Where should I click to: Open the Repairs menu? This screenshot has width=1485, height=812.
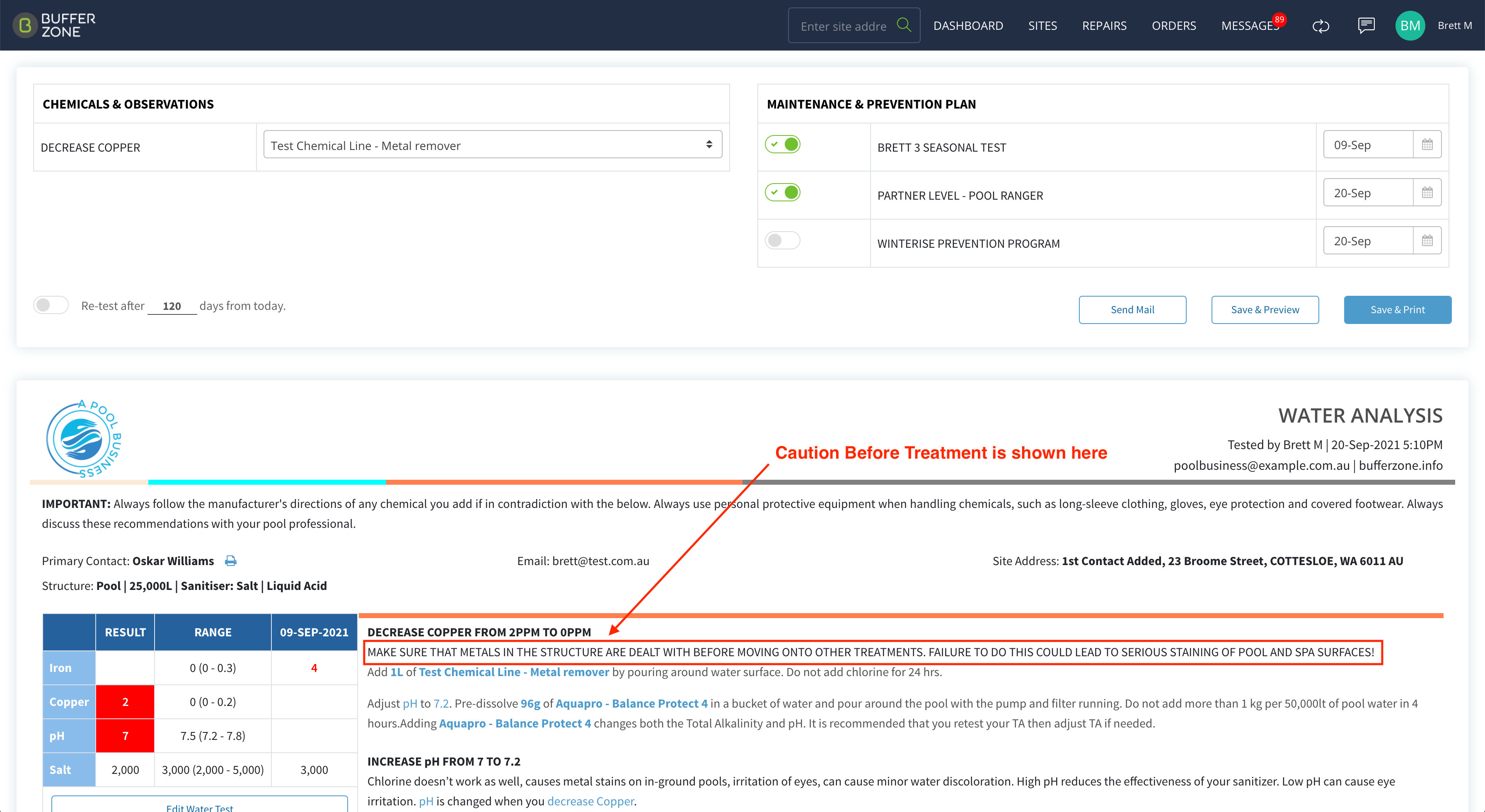pos(1104,25)
